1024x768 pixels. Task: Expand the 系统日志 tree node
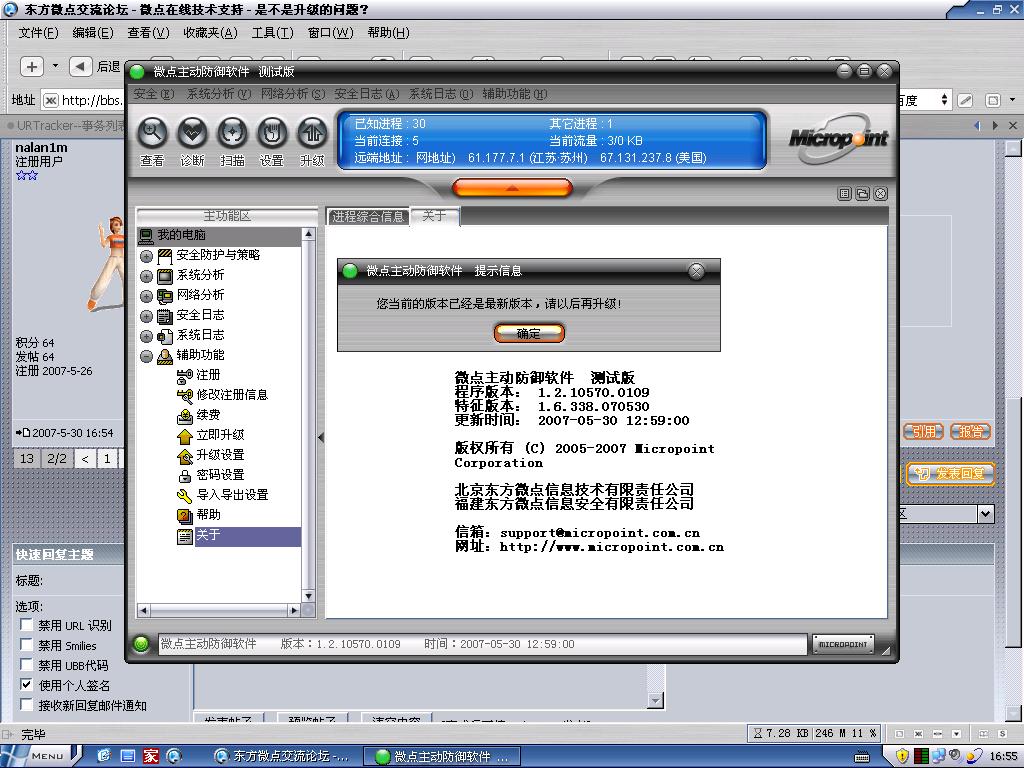coord(146,336)
